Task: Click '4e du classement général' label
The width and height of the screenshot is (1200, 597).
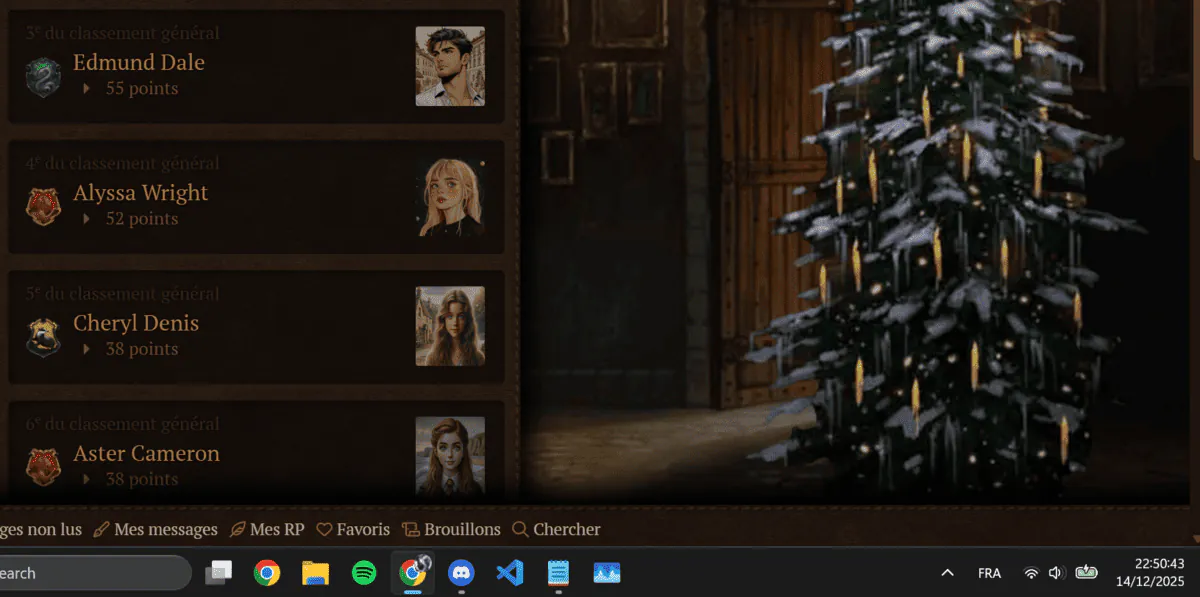Action: pos(123,163)
